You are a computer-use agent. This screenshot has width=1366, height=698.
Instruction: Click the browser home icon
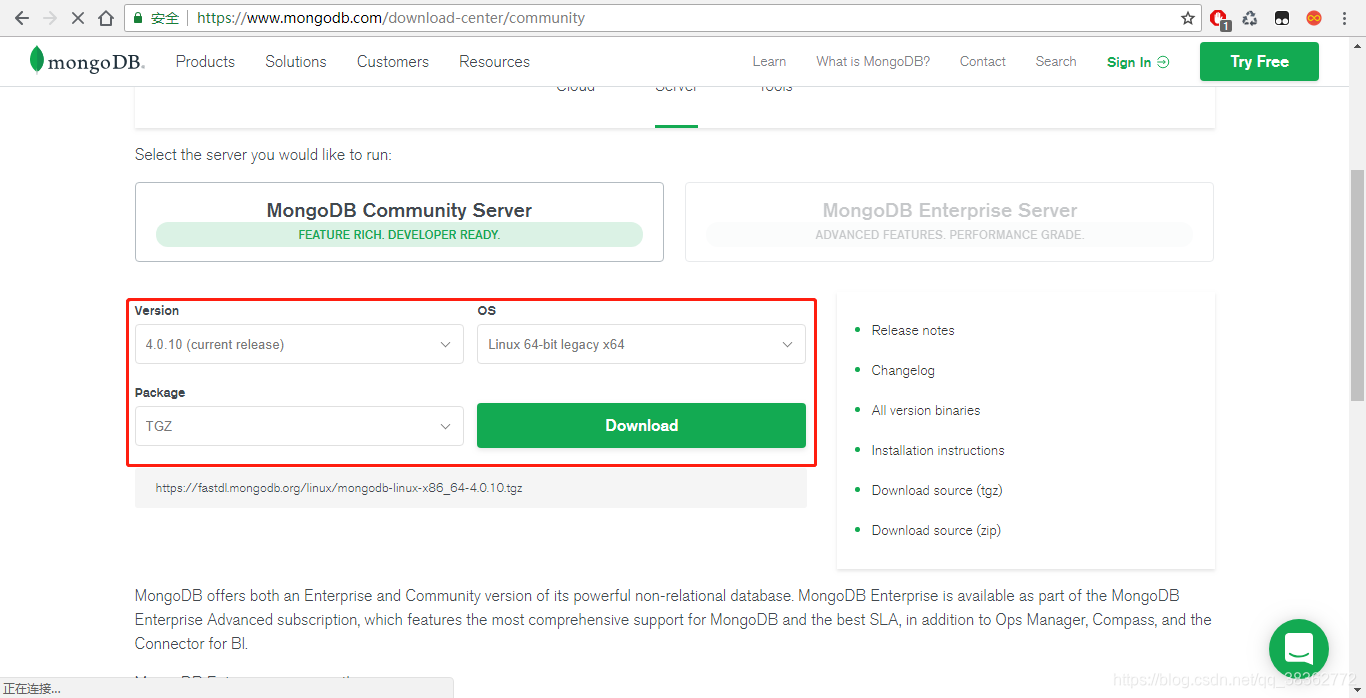[x=106, y=17]
